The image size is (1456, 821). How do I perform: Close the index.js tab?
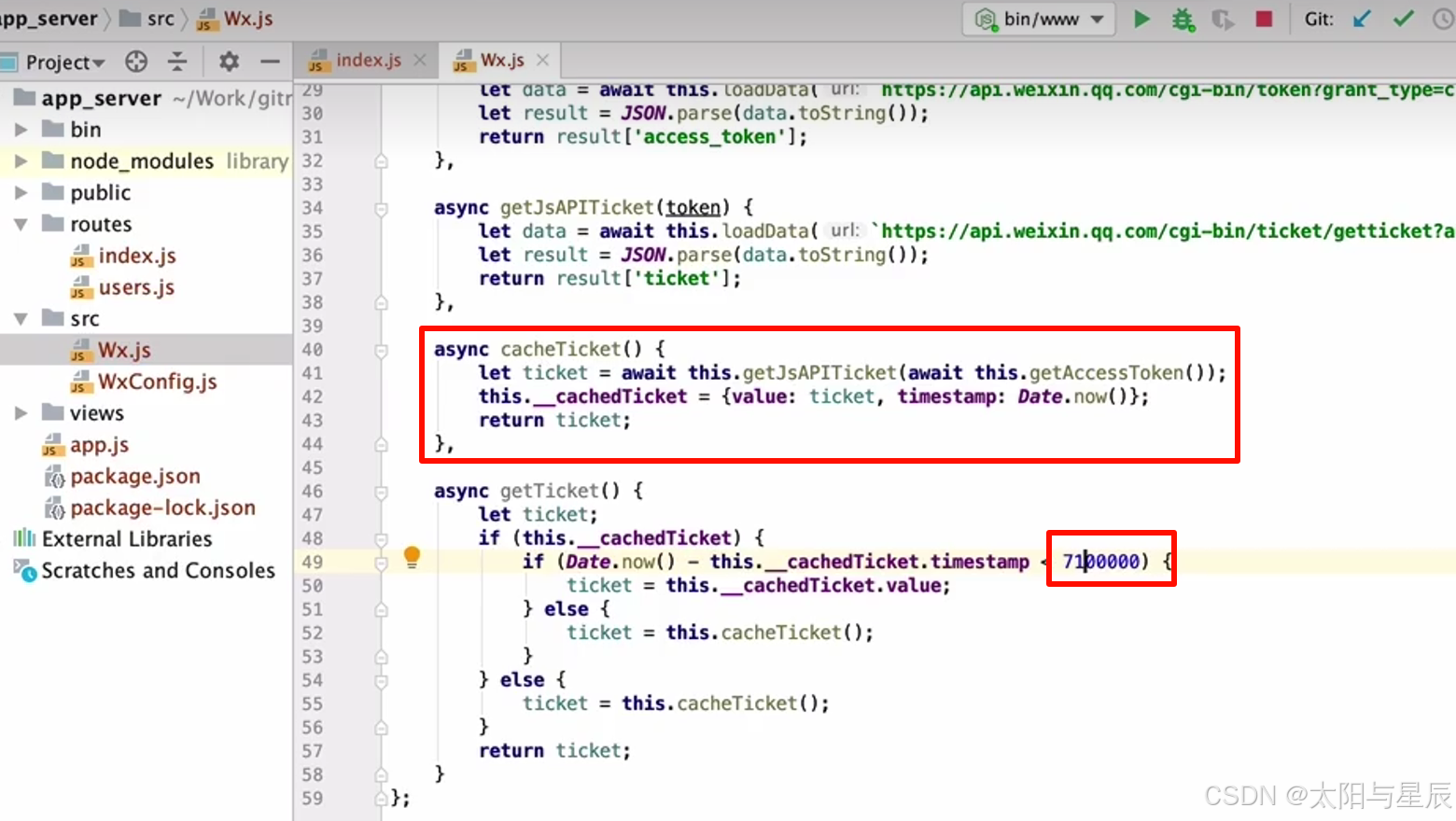click(420, 61)
